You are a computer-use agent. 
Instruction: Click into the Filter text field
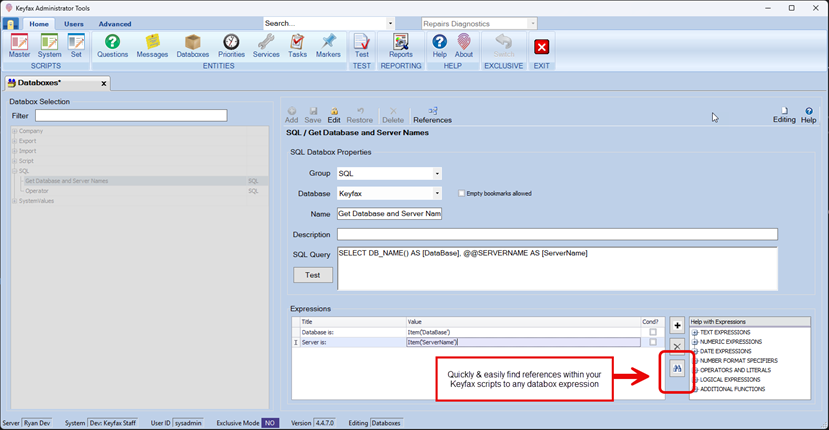click(x=131, y=116)
